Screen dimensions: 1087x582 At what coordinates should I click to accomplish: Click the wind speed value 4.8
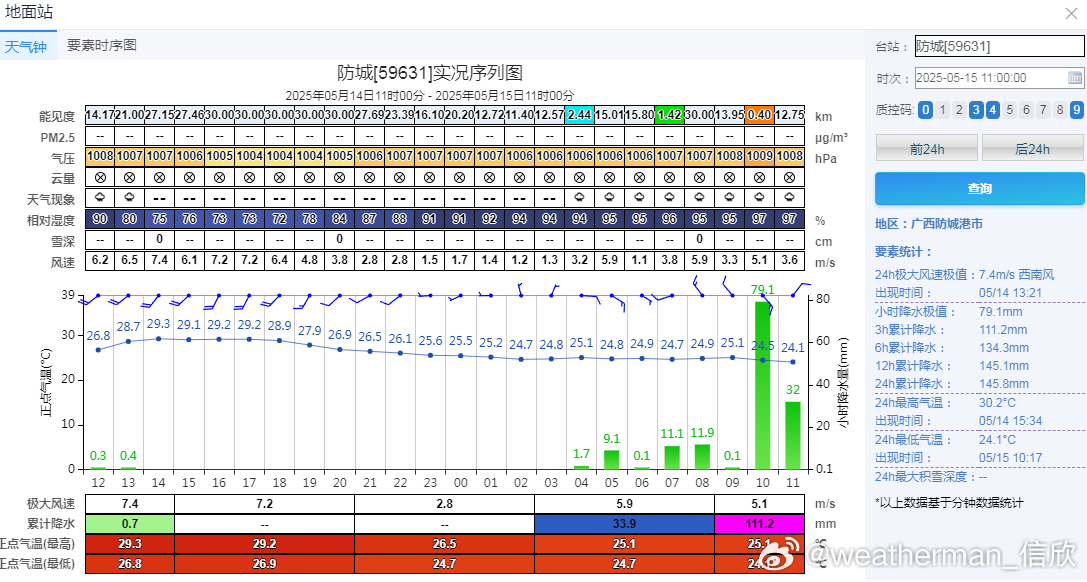[x=309, y=261]
